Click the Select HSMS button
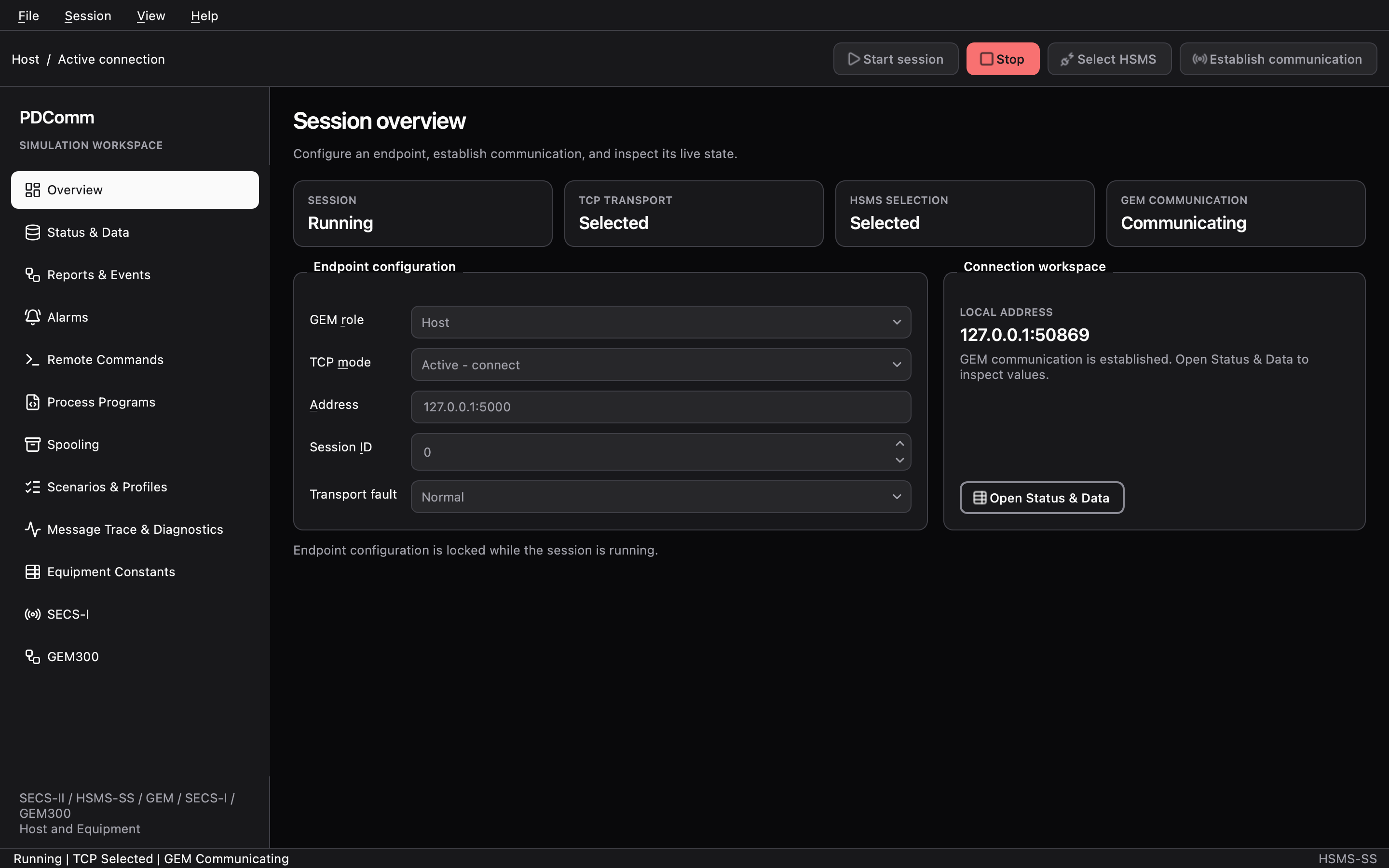The width and height of the screenshot is (1389, 868). pos(1109,59)
